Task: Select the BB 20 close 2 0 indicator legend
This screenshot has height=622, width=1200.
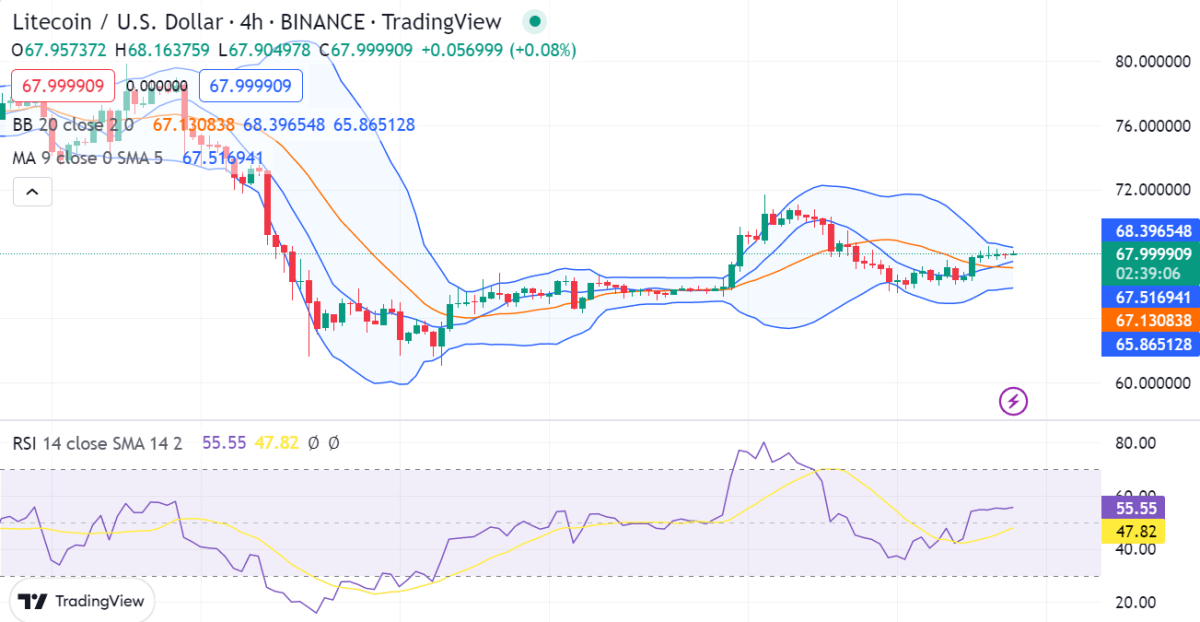Action: (73, 125)
